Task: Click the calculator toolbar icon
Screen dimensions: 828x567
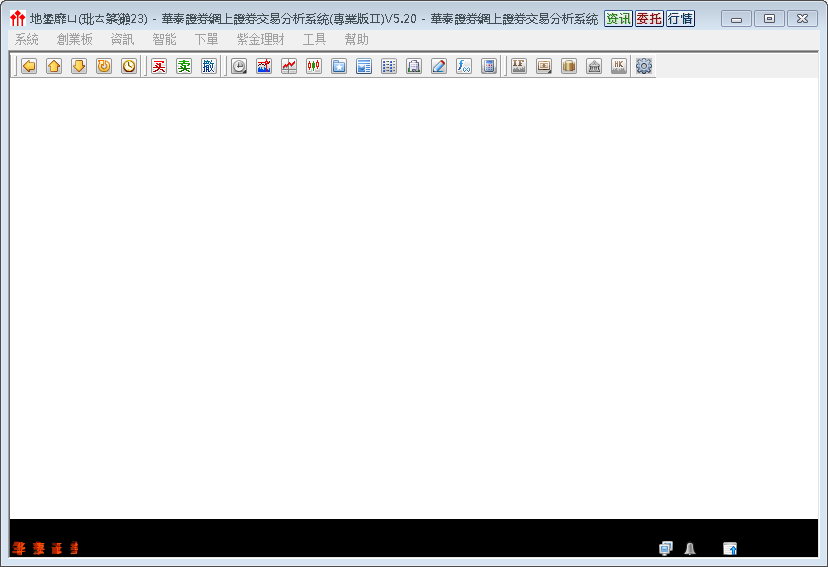Action: 489,66
